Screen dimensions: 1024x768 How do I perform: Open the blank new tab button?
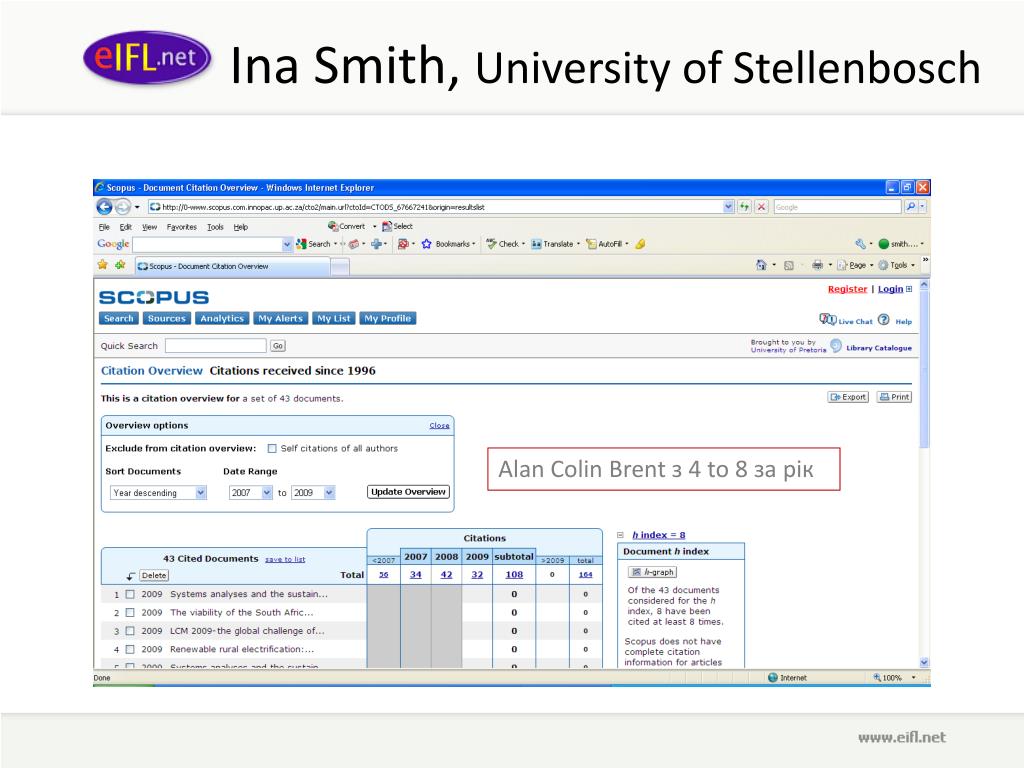point(340,266)
